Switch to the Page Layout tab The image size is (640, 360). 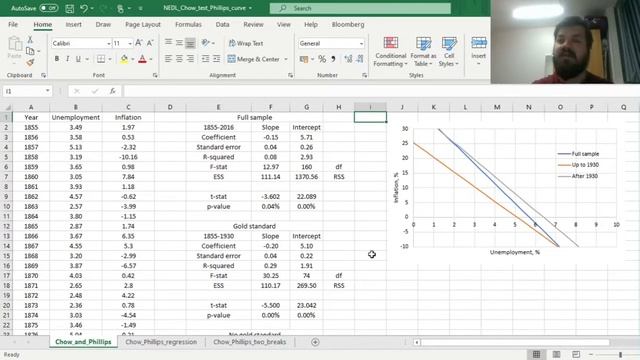(143, 24)
